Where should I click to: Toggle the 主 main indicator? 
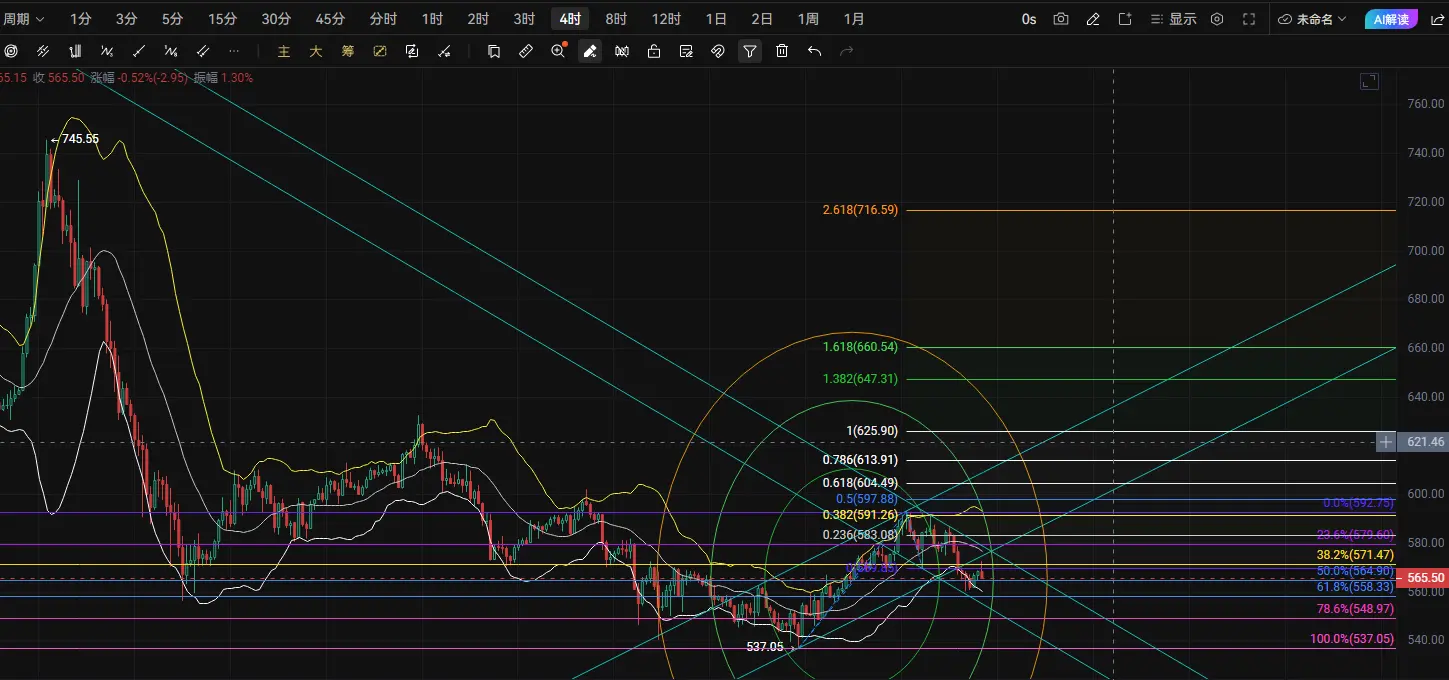coord(284,51)
